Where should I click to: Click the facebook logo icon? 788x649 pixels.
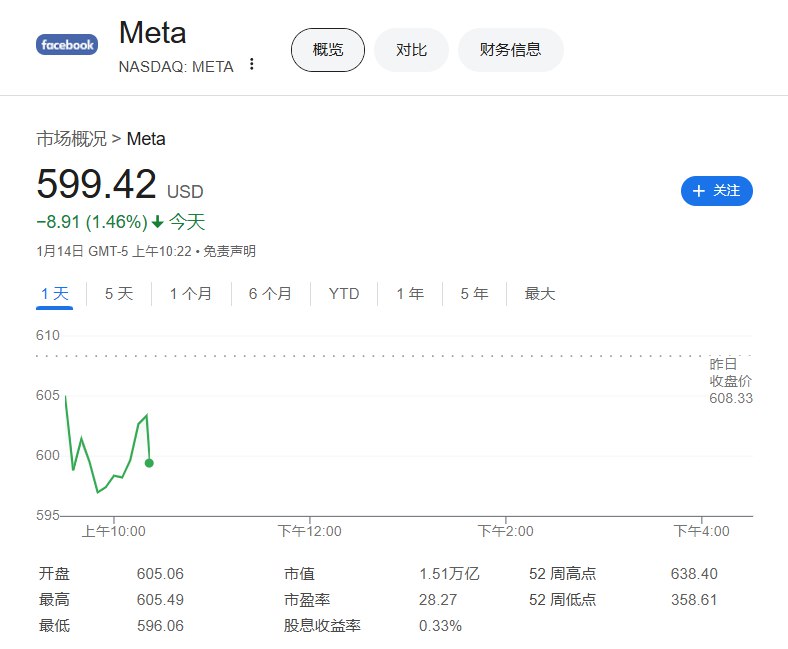tap(67, 45)
